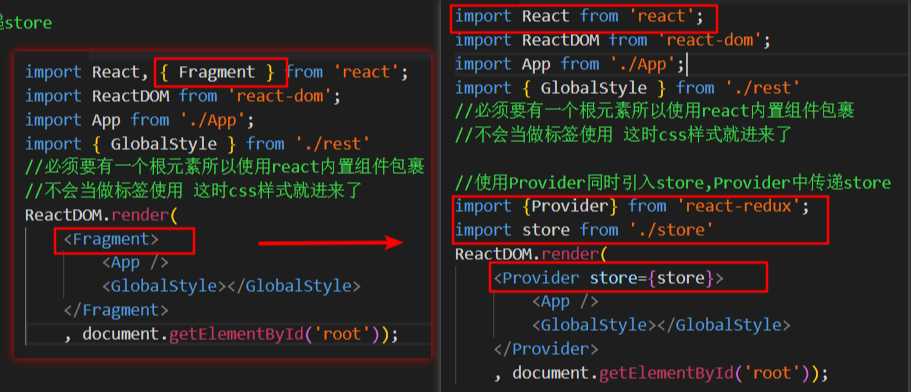Select the GlobalStyle import line in left editor
This screenshot has width=911, height=392.
tap(198, 144)
